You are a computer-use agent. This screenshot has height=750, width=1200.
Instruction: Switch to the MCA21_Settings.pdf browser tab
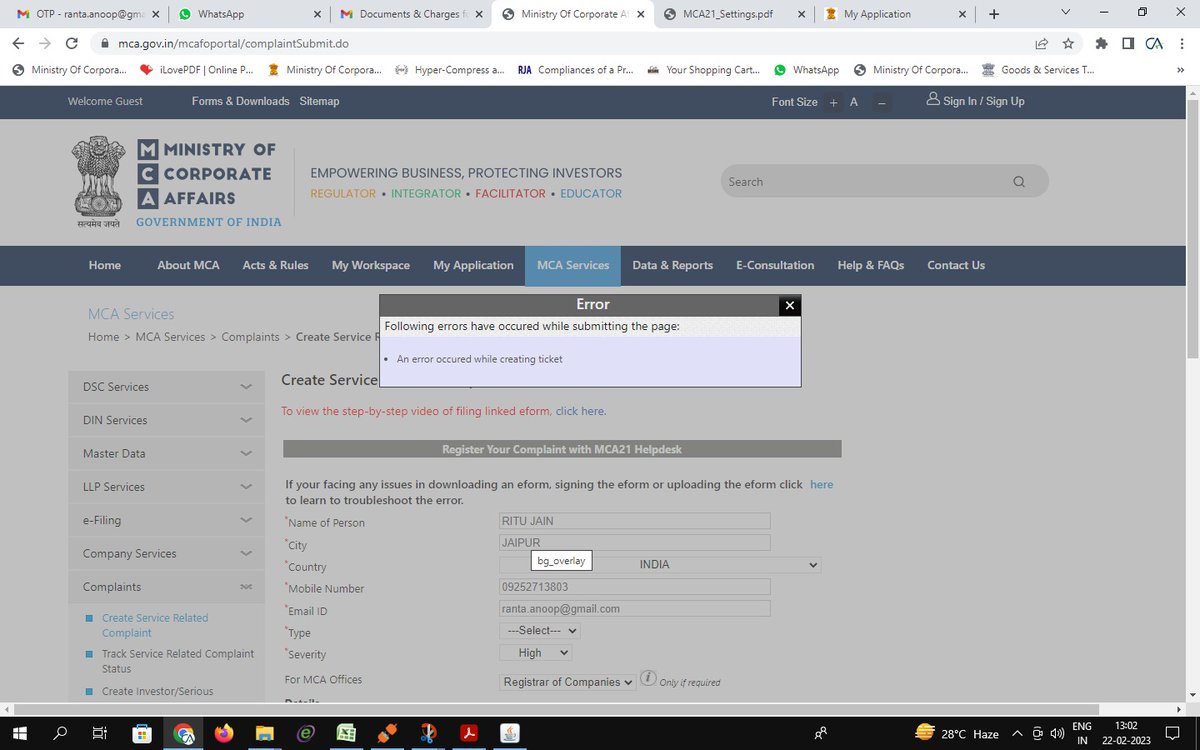[730, 15]
